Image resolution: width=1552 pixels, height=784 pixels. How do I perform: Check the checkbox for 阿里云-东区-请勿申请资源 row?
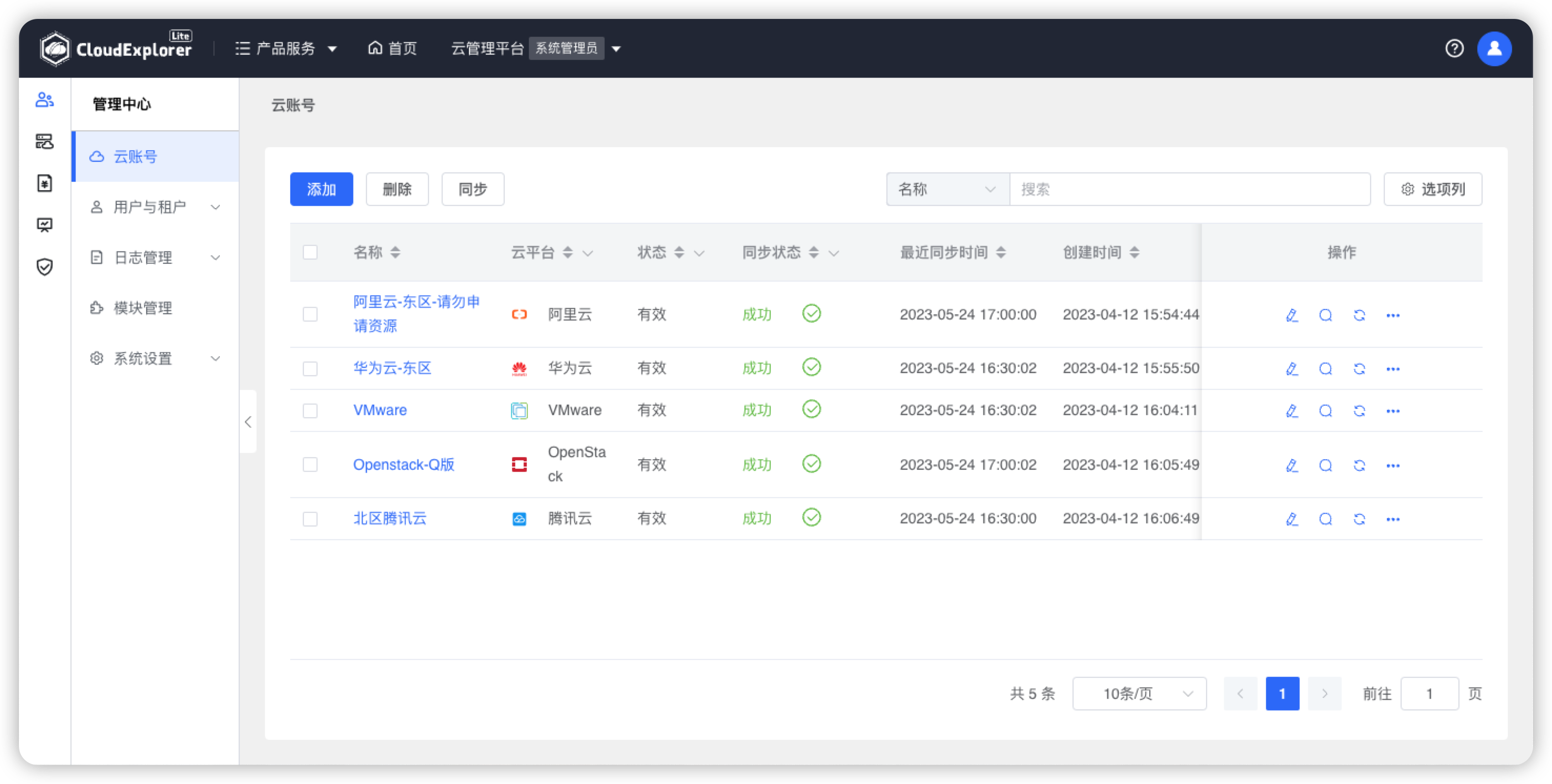[310, 314]
